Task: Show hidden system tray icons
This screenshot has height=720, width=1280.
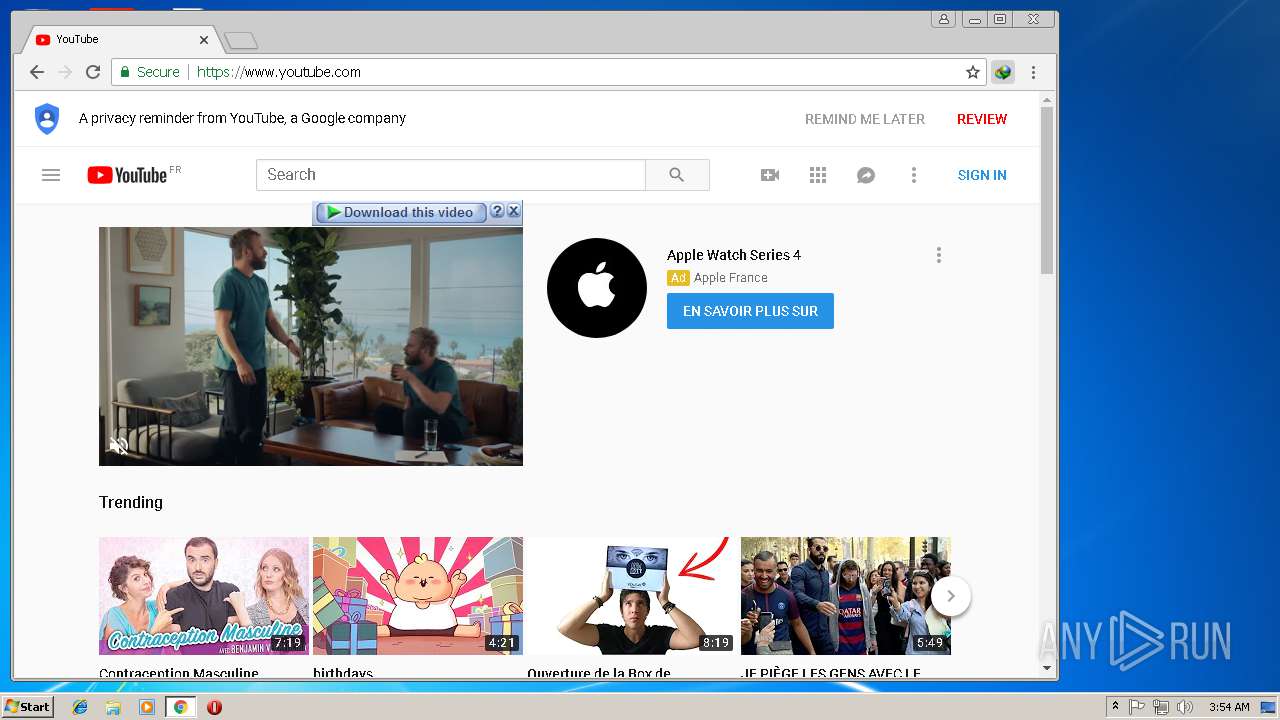Action: click(1115, 707)
